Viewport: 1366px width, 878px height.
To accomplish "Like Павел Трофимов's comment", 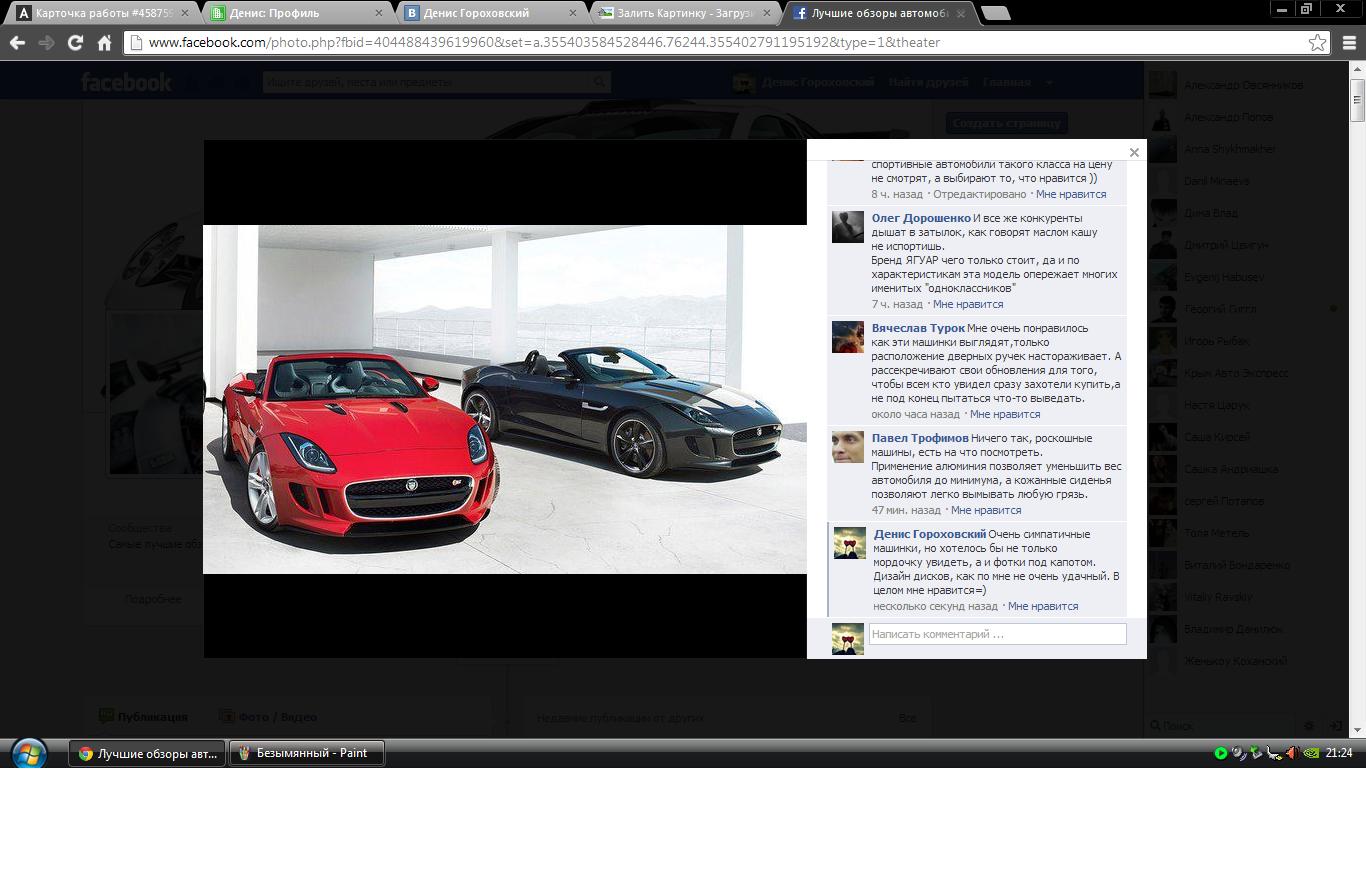I will (985, 510).
